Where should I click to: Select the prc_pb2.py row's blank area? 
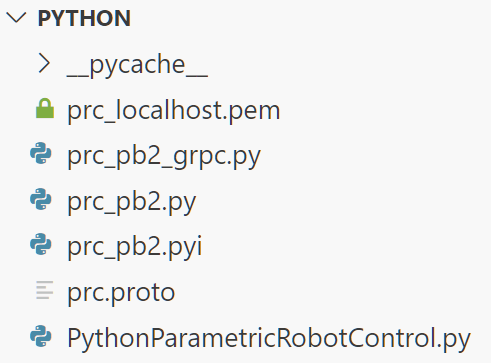coord(343,199)
